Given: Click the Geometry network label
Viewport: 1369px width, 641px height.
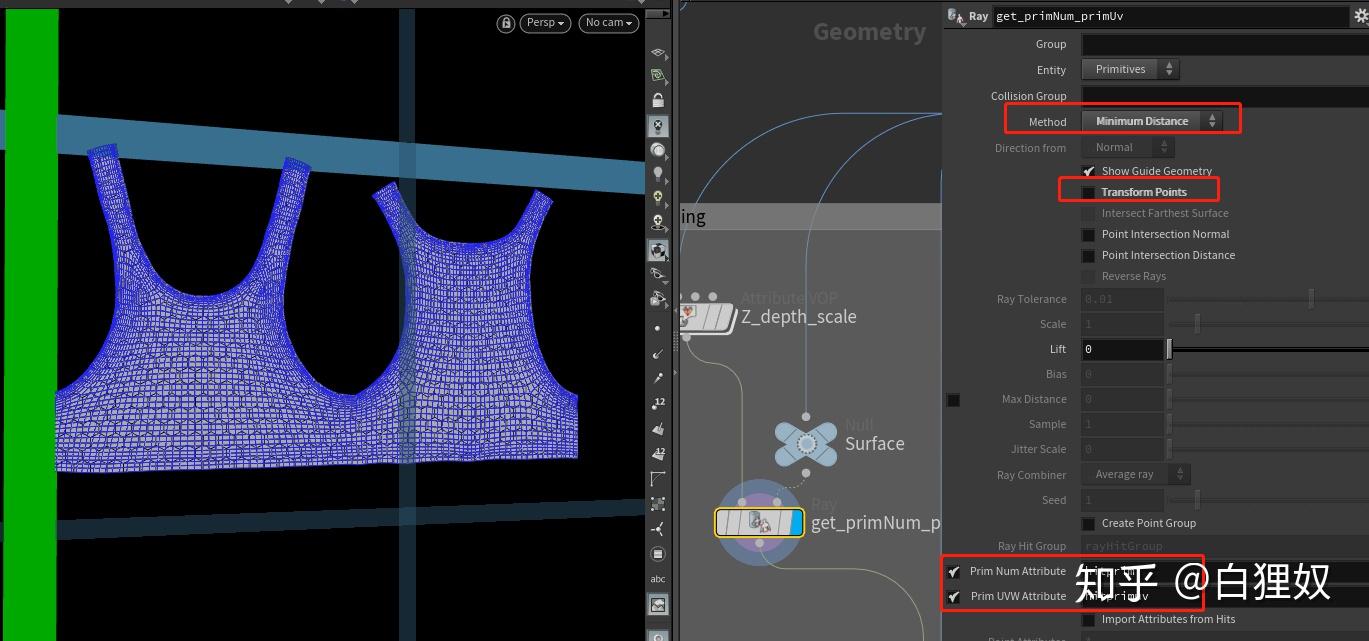Looking at the screenshot, I should (x=869, y=32).
